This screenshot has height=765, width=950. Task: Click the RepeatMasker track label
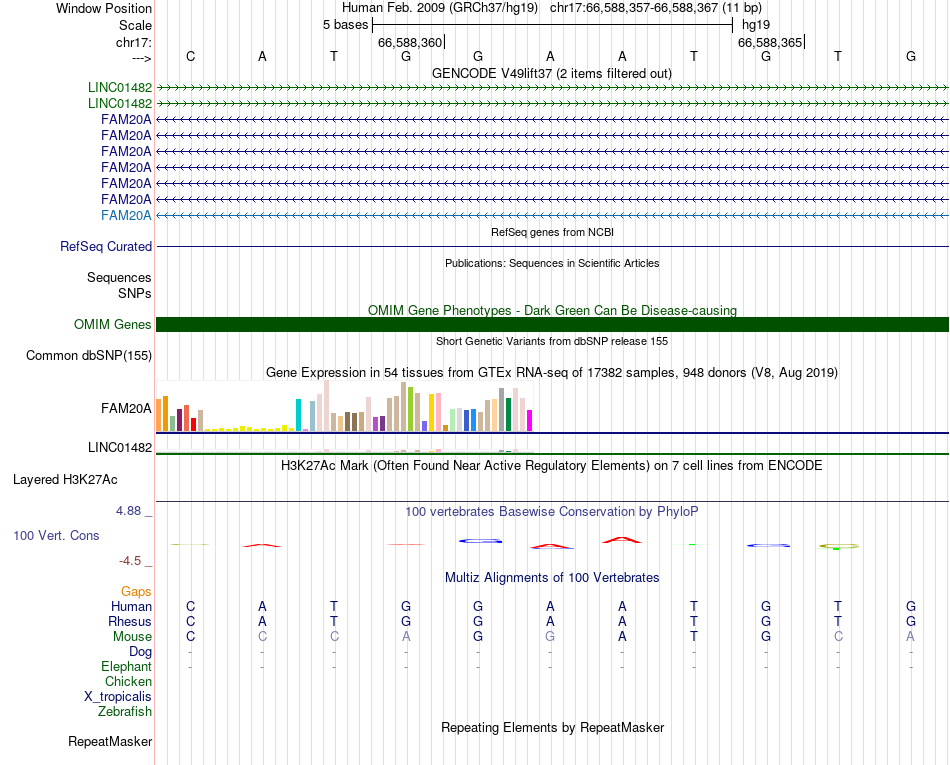pyautogui.click(x=110, y=741)
